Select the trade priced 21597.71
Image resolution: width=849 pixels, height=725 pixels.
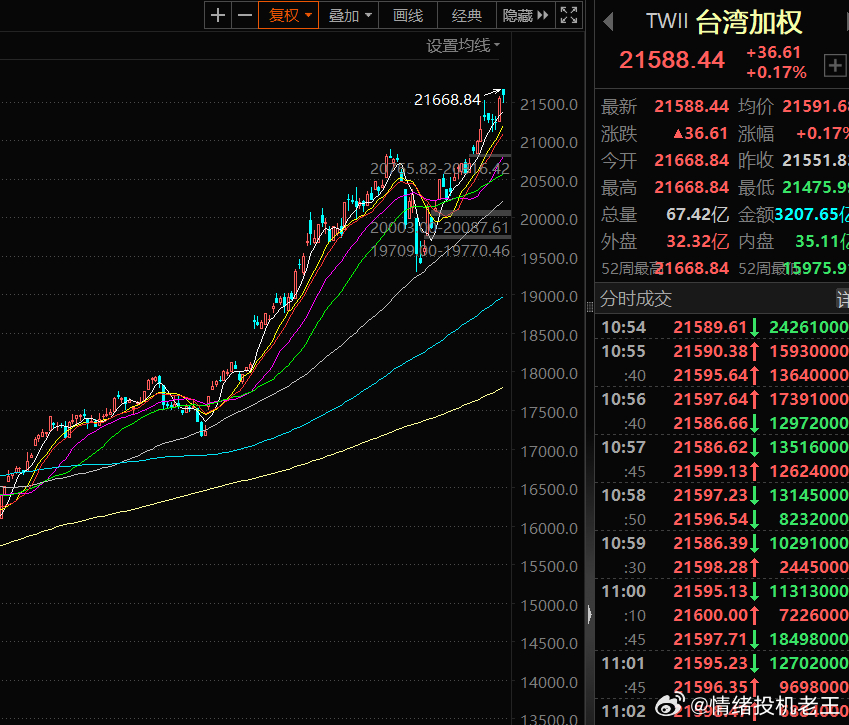click(722, 639)
